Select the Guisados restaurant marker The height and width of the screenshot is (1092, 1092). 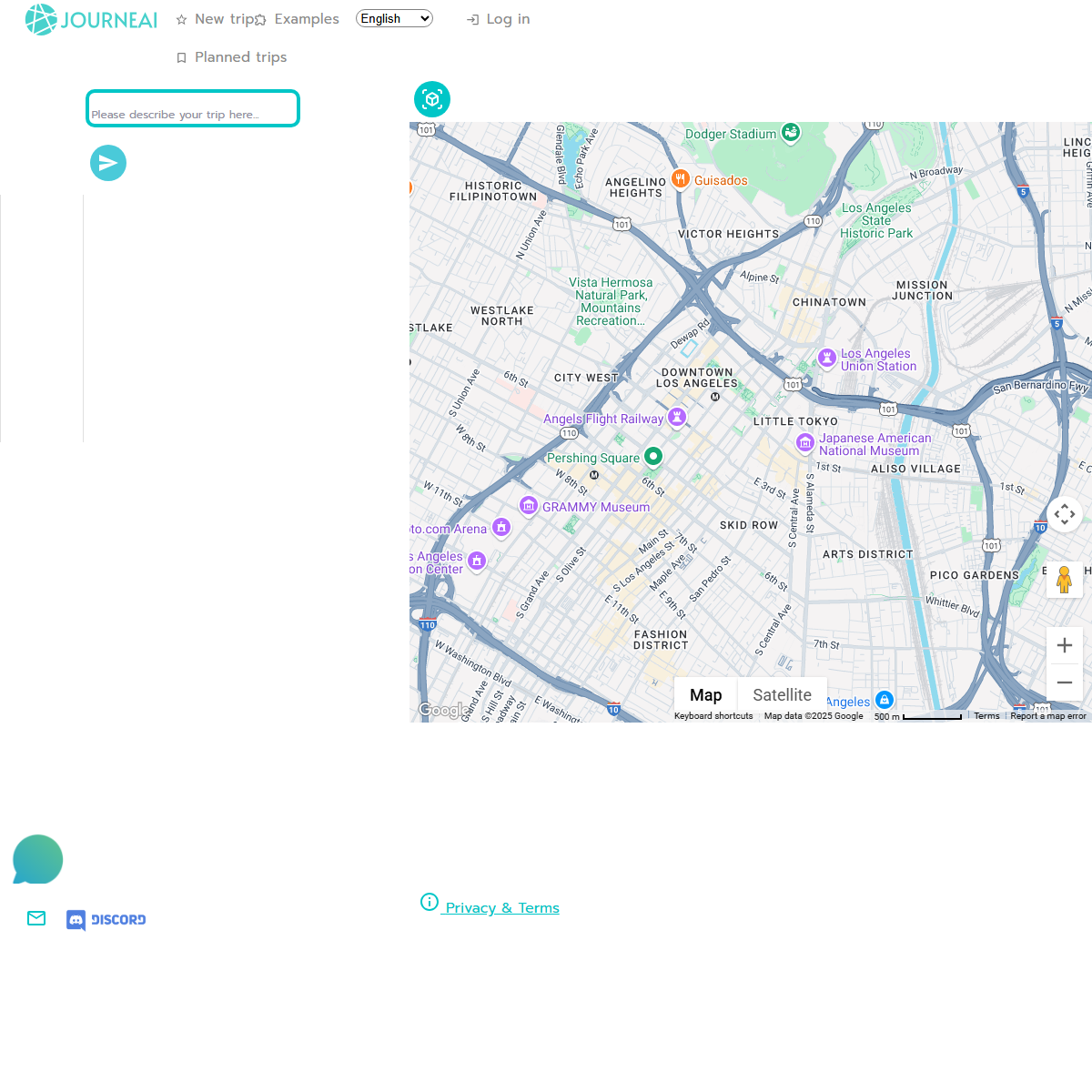pos(681,179)
